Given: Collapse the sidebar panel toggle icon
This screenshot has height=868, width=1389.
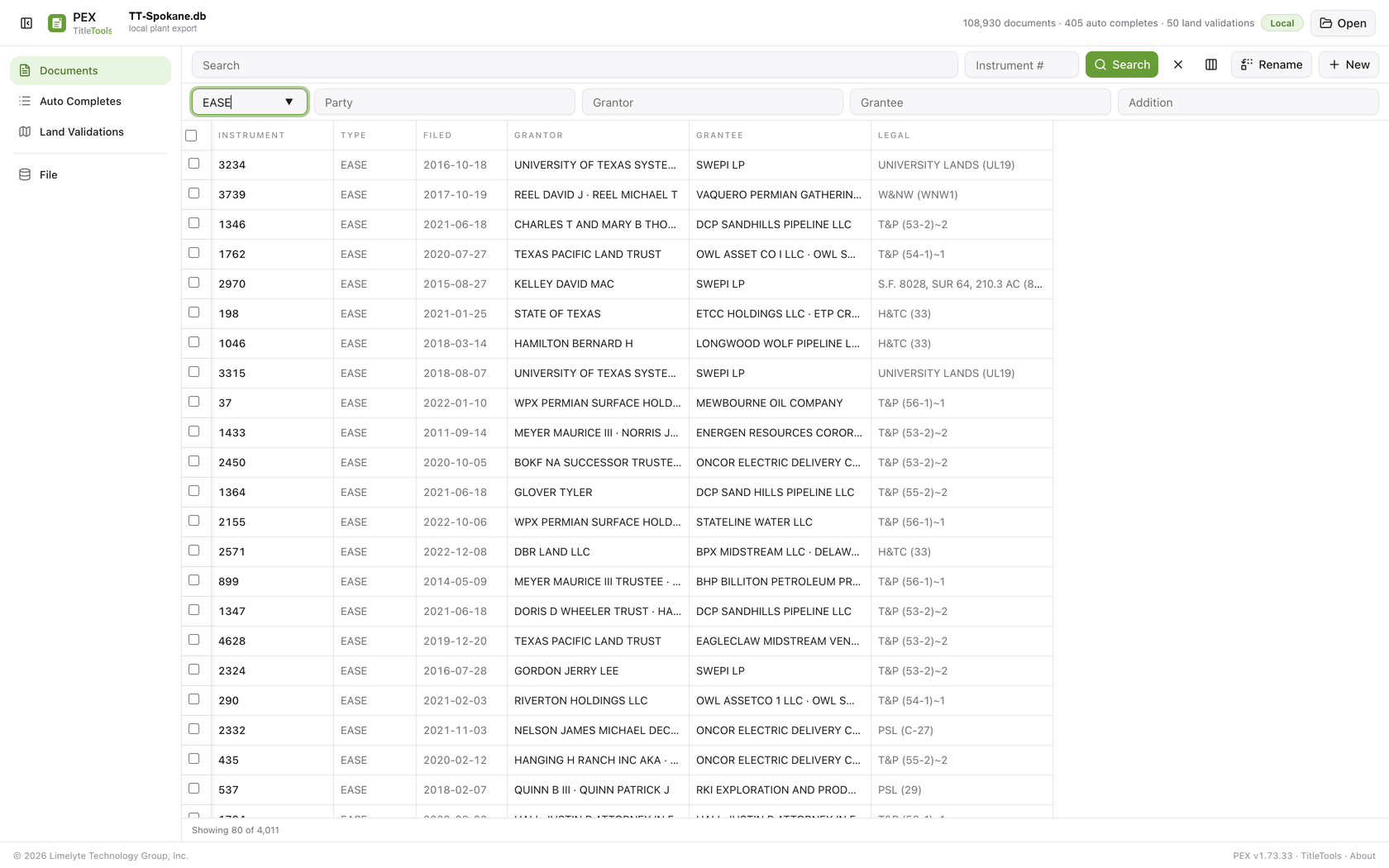Looking at the screenshot, I should click(x=26, y=23).
